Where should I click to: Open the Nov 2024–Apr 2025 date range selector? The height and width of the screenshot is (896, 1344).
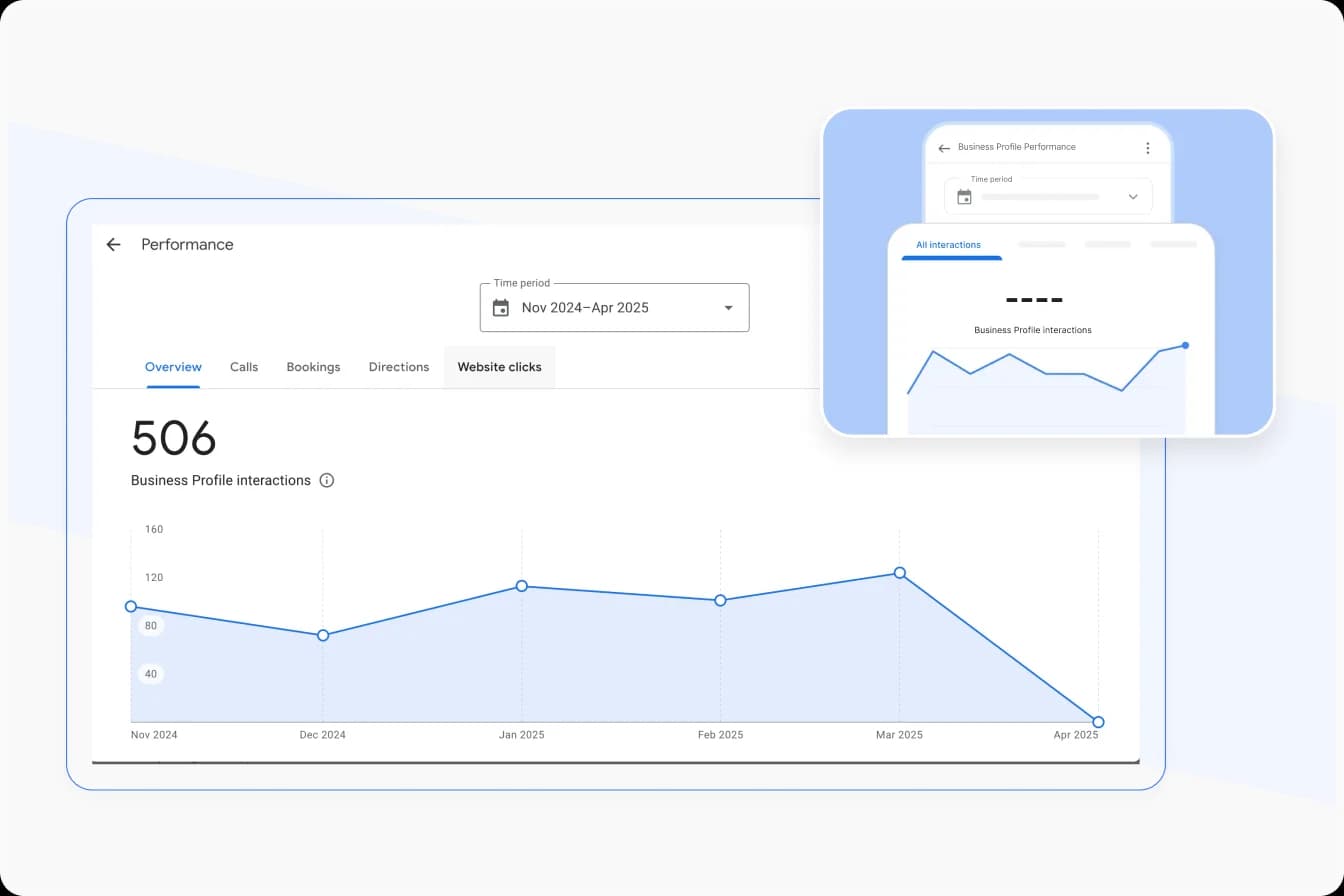[585, 307]
